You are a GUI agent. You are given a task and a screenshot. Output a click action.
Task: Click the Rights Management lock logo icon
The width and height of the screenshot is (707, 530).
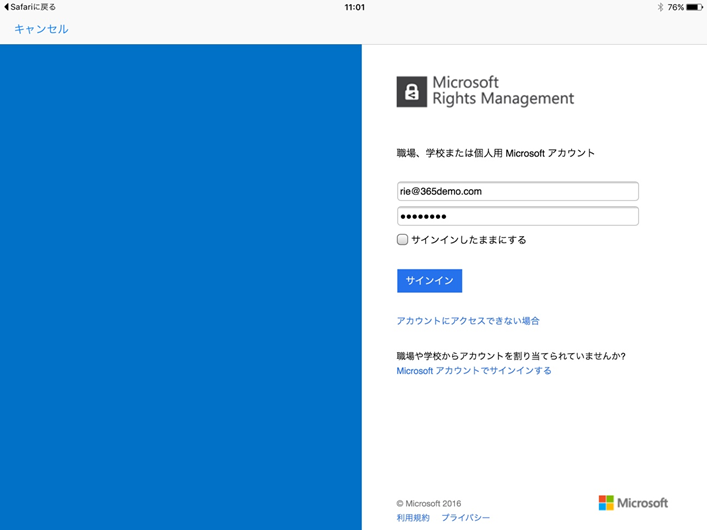point(412,92)
